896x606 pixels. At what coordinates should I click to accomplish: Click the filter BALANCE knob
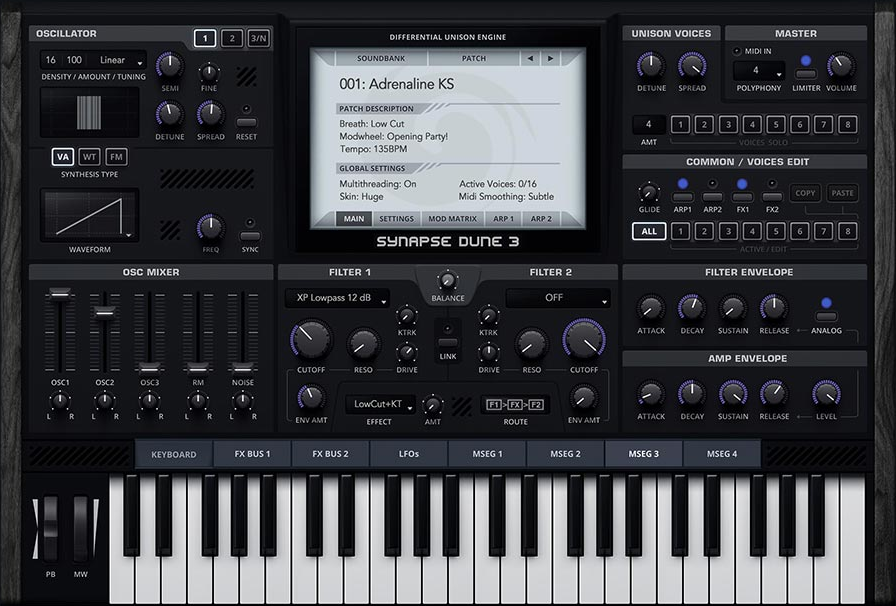[447, 281]
